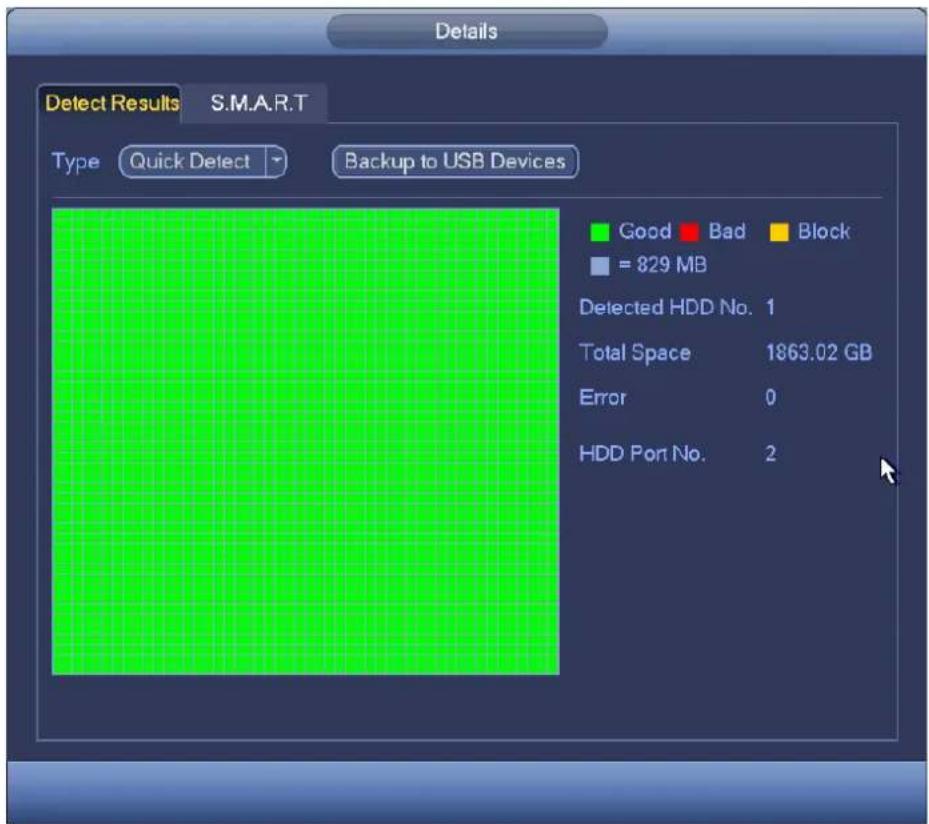The width and height of the screenshot is (929, 824).
Task: Click the Detected HDD No. label
Action: [665, 307]
